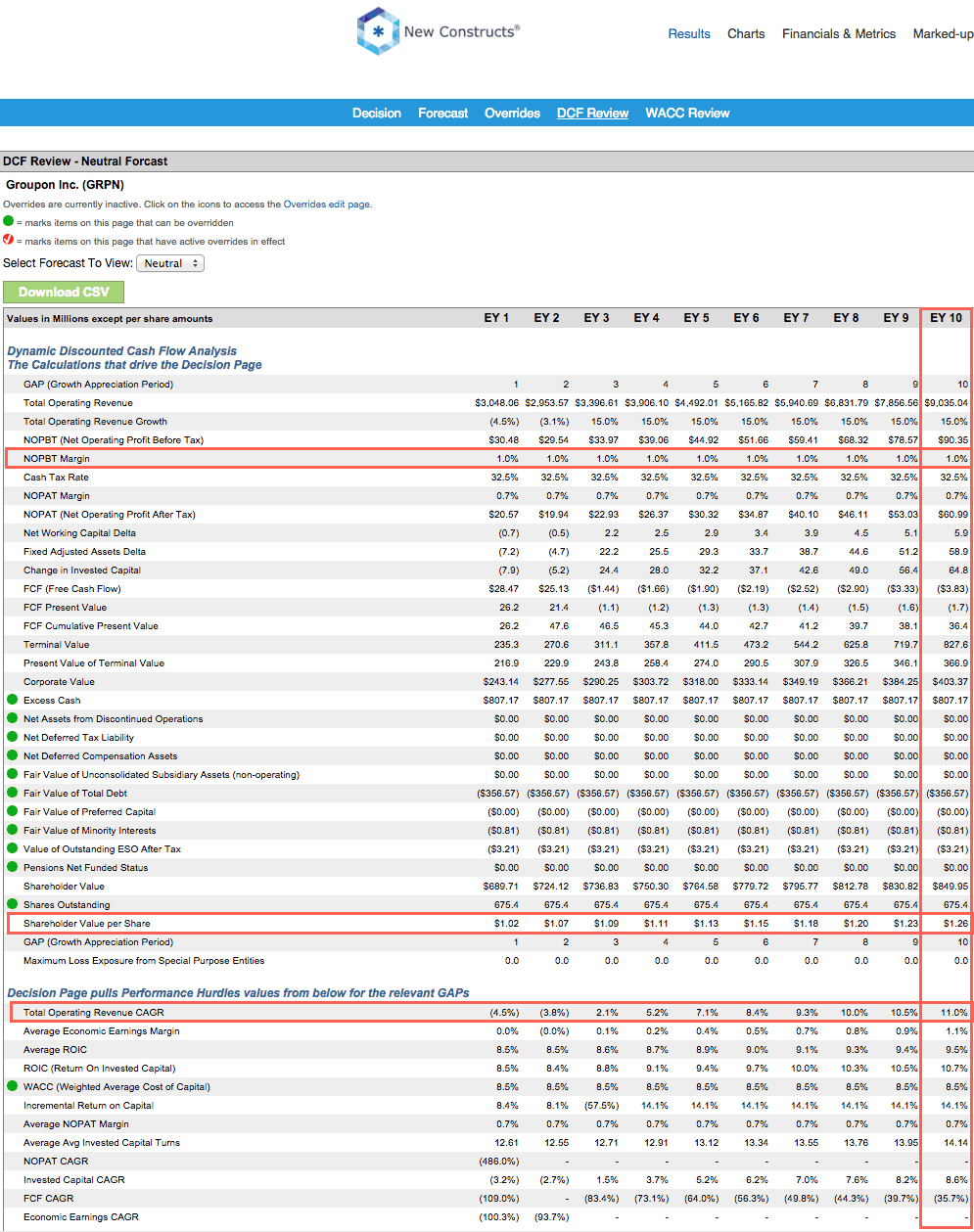Click the Maximum Loss Exposure row label
974x1232 pixels.
pos(144,961)
